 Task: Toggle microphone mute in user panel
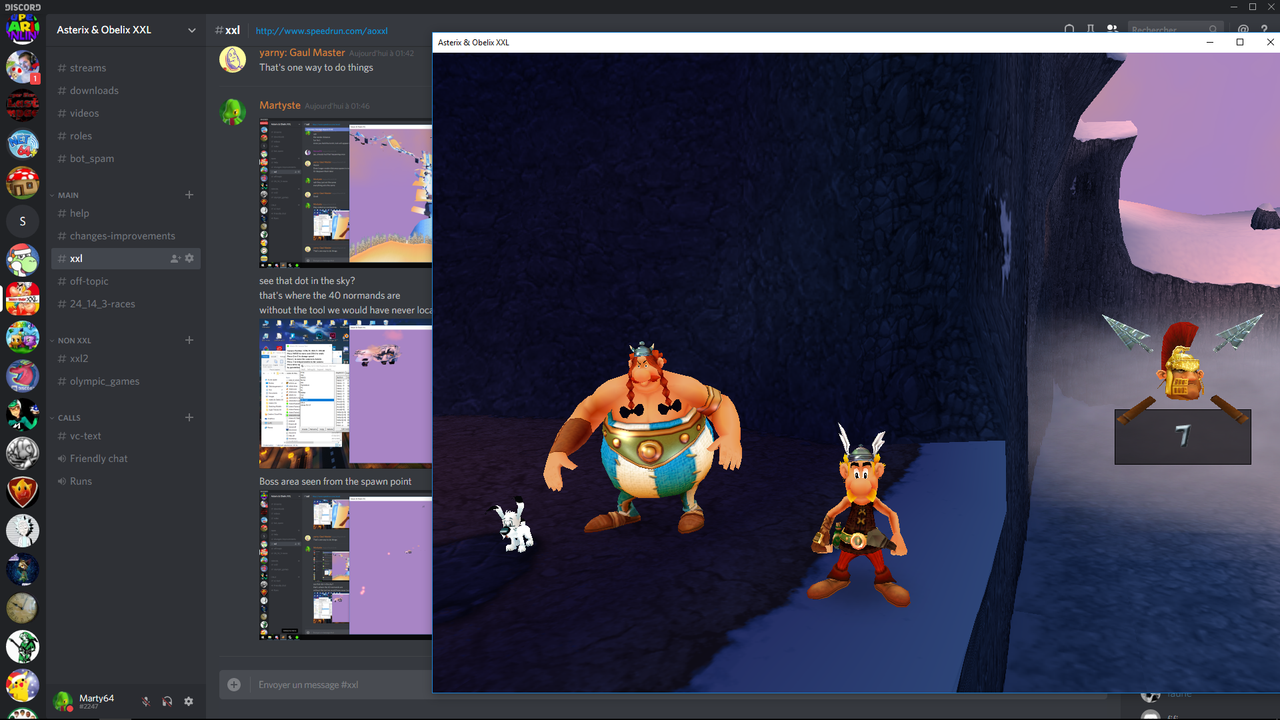[146, 702]
